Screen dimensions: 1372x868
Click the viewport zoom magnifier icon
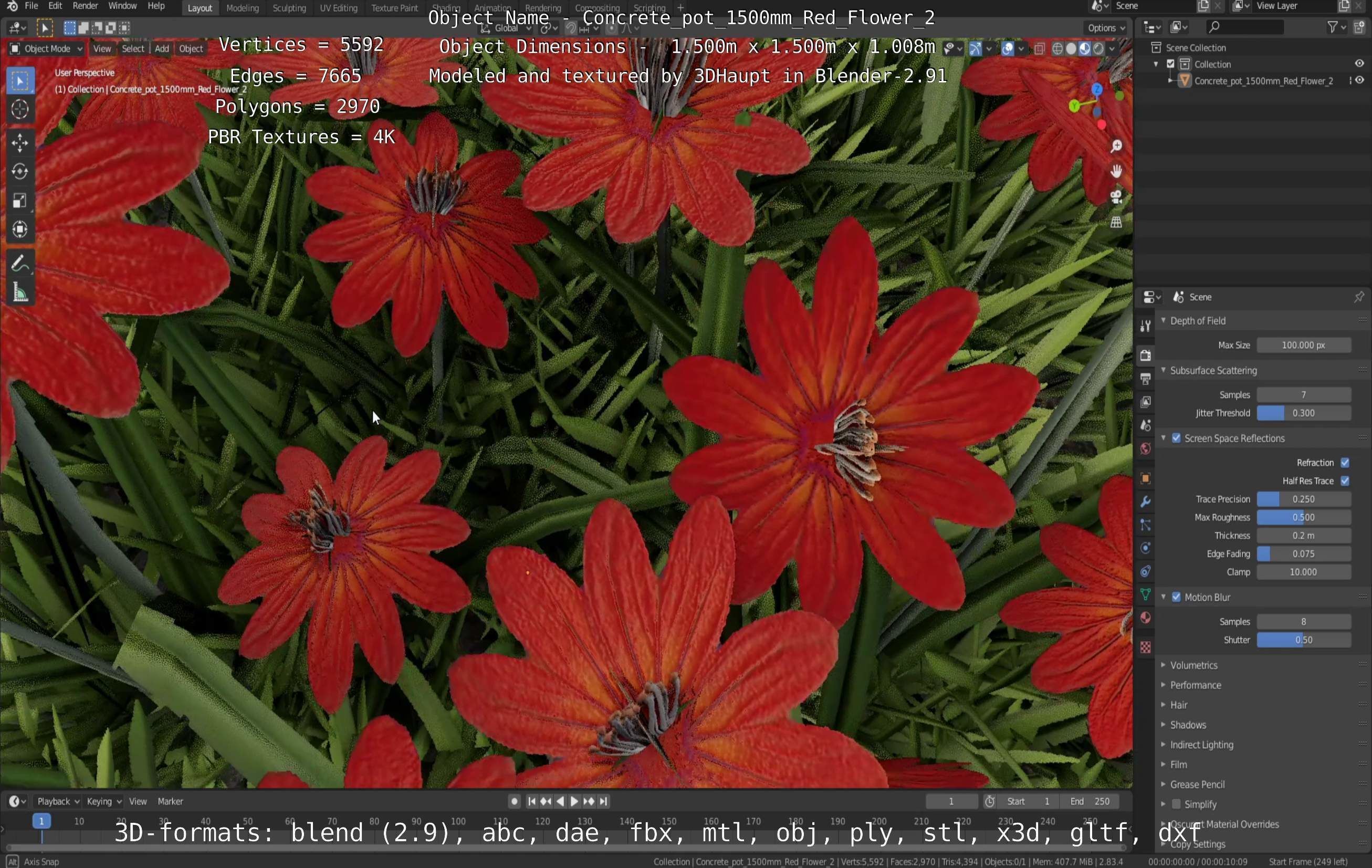(x=1116, y=147)
